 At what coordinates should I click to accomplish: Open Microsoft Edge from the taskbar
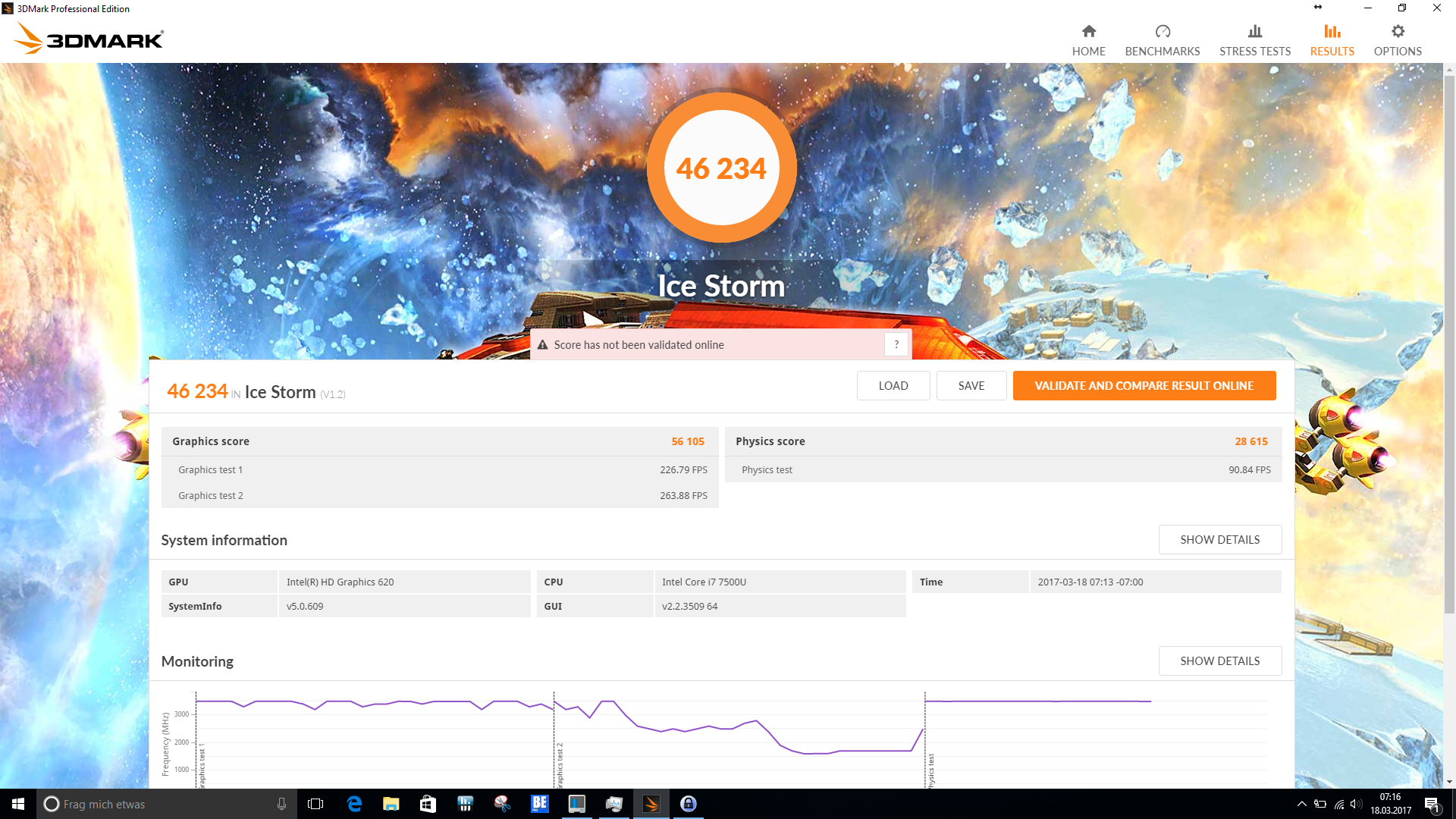(354, 804)
